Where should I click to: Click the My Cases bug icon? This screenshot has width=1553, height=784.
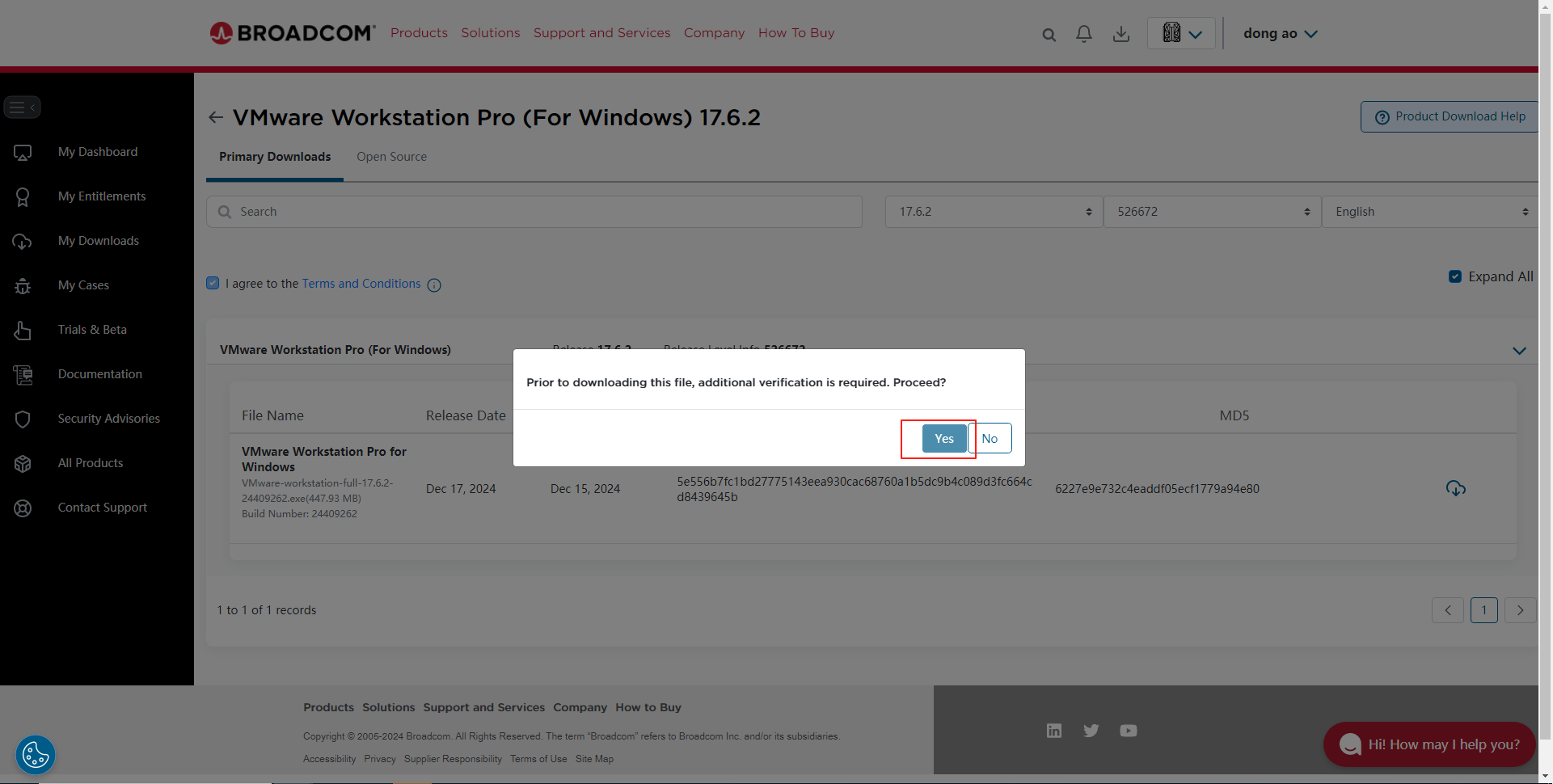[23, 285]
